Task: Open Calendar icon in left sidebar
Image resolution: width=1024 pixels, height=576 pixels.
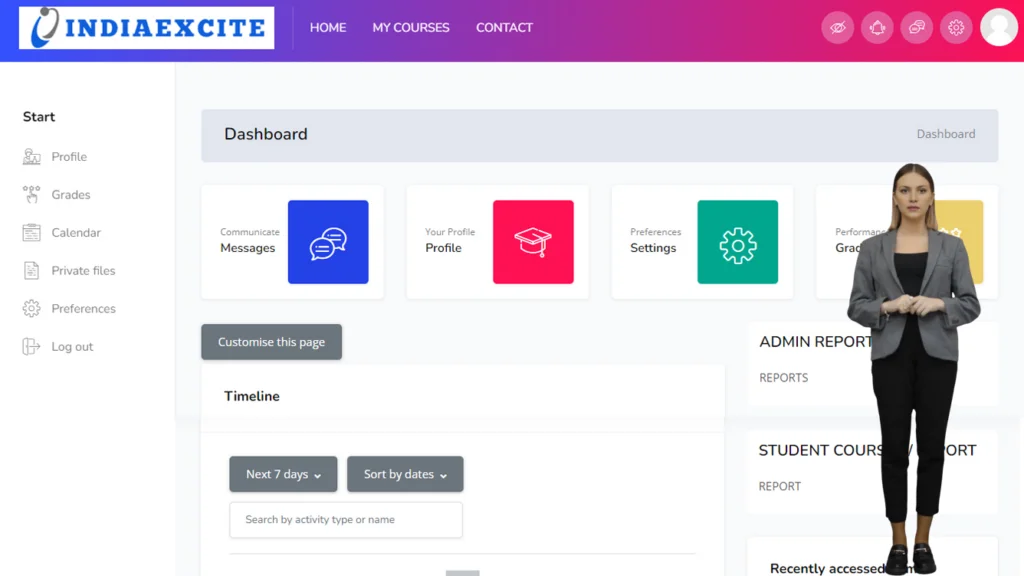Action: [32, 233]
